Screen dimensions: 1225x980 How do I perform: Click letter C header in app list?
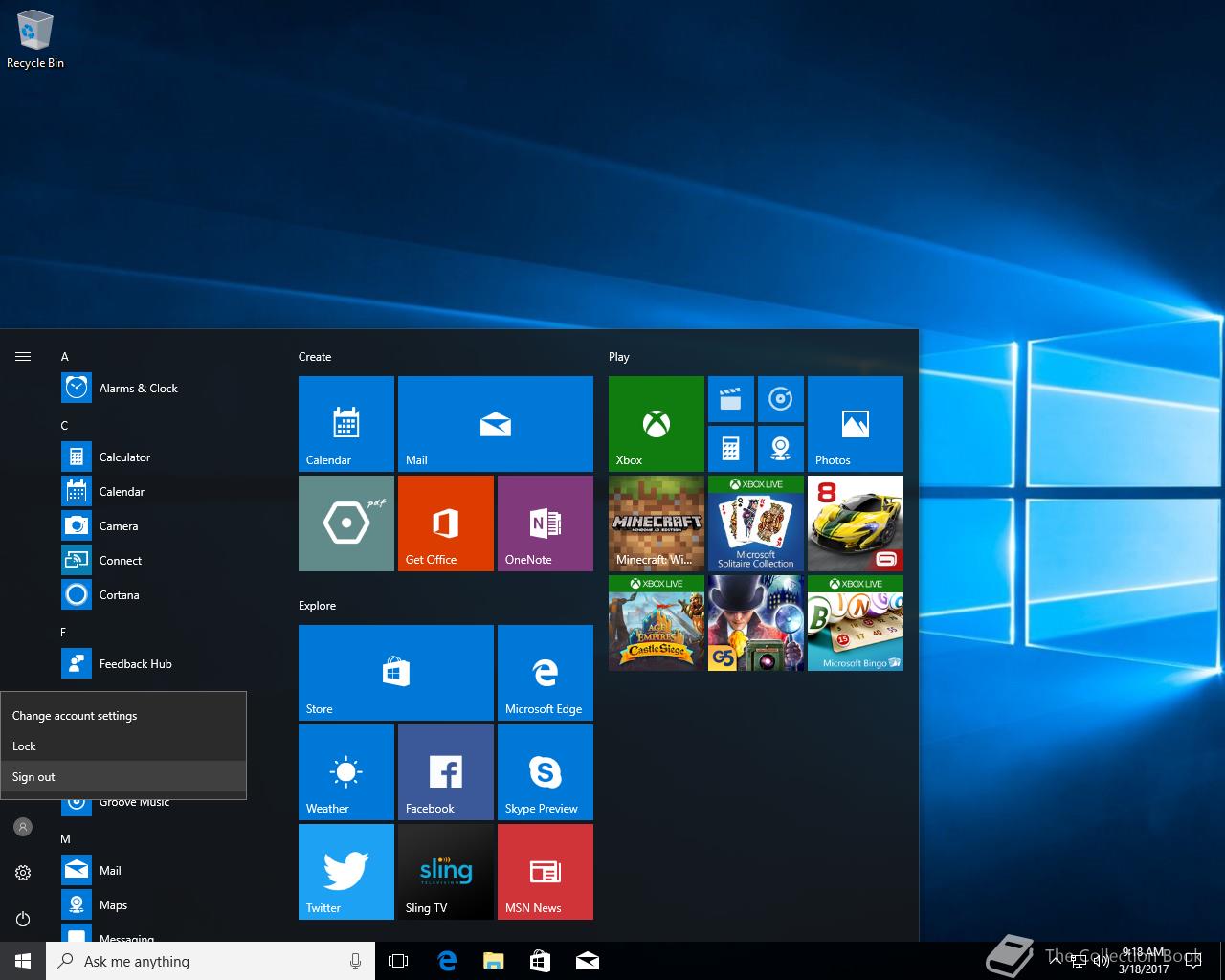coord(65,426)
